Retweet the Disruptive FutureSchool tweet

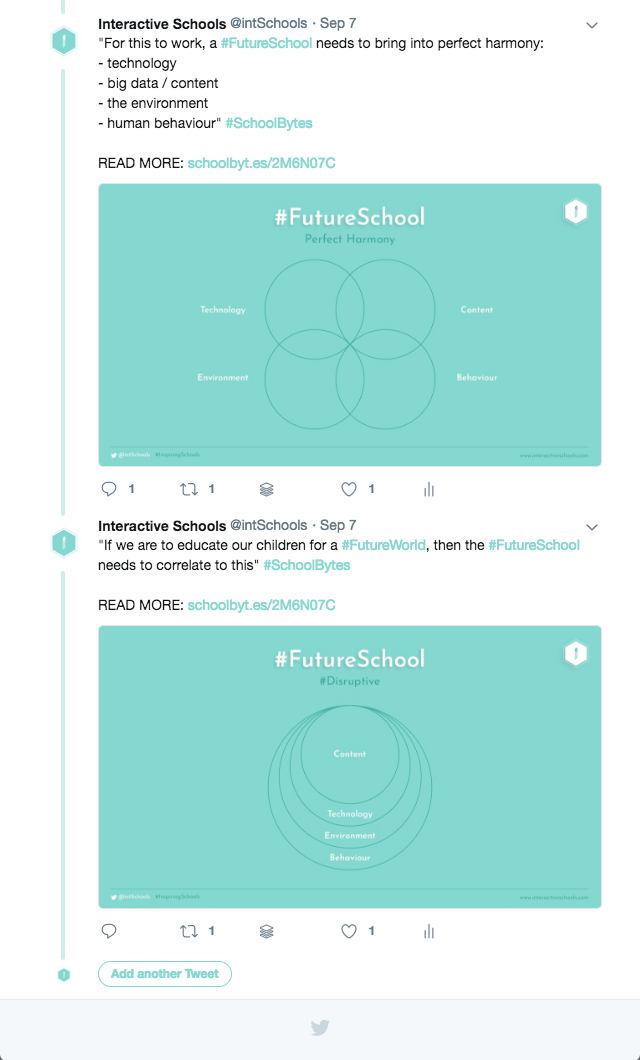click(188, 931)
